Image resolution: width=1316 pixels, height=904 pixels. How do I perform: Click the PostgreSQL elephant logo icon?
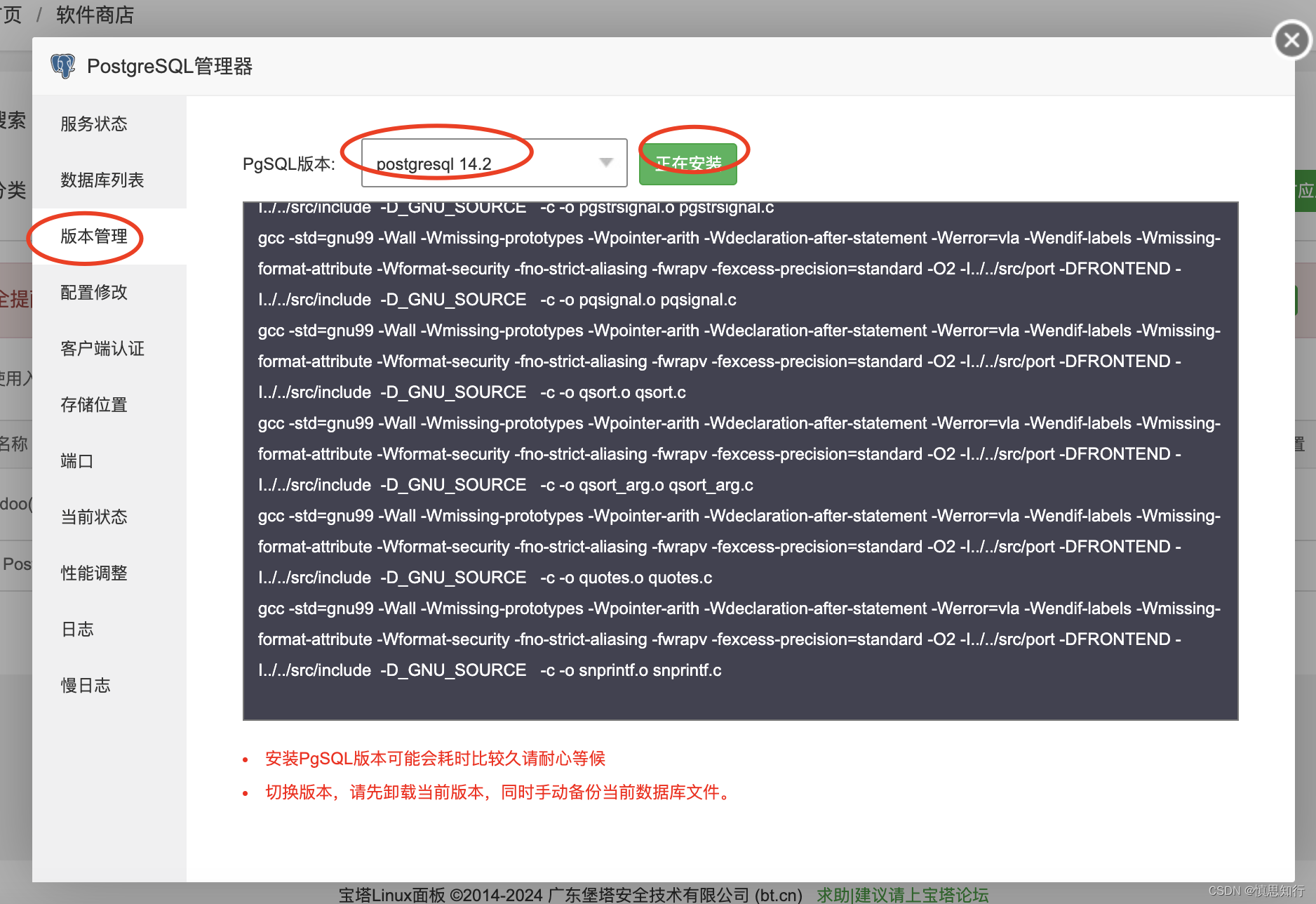63,66
